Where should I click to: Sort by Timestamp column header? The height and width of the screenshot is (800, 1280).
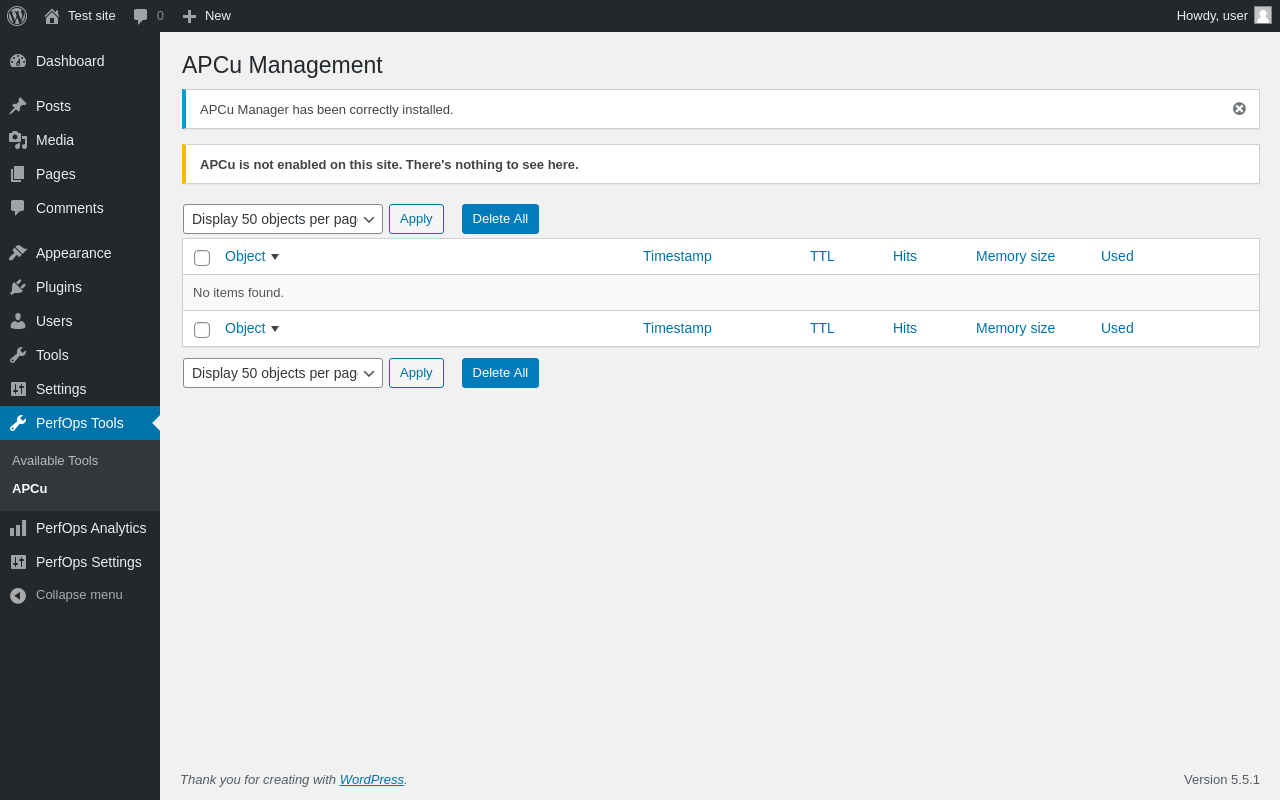(677, 256)
